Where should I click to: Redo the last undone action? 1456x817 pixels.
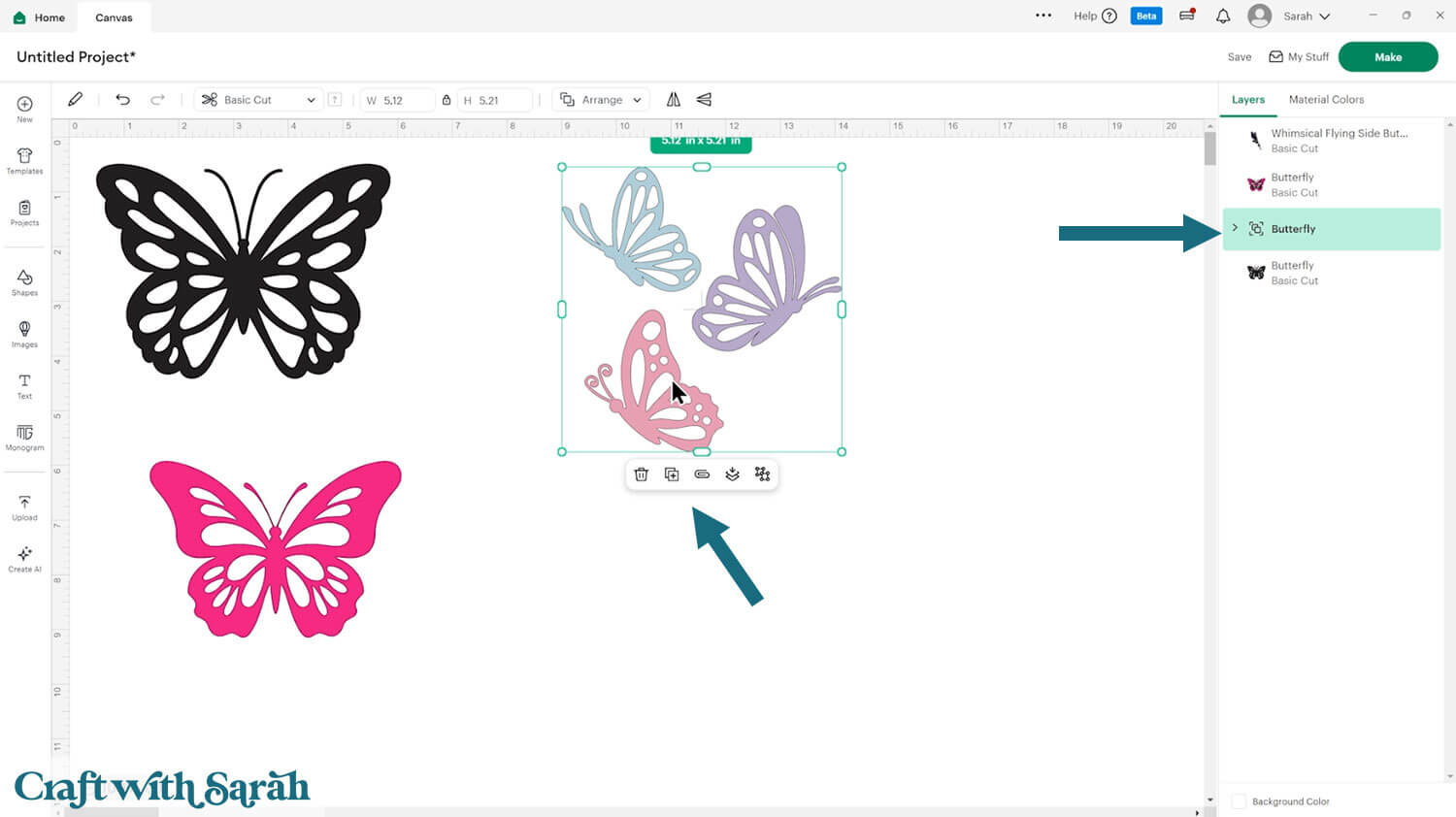click(x=157, y=99)
